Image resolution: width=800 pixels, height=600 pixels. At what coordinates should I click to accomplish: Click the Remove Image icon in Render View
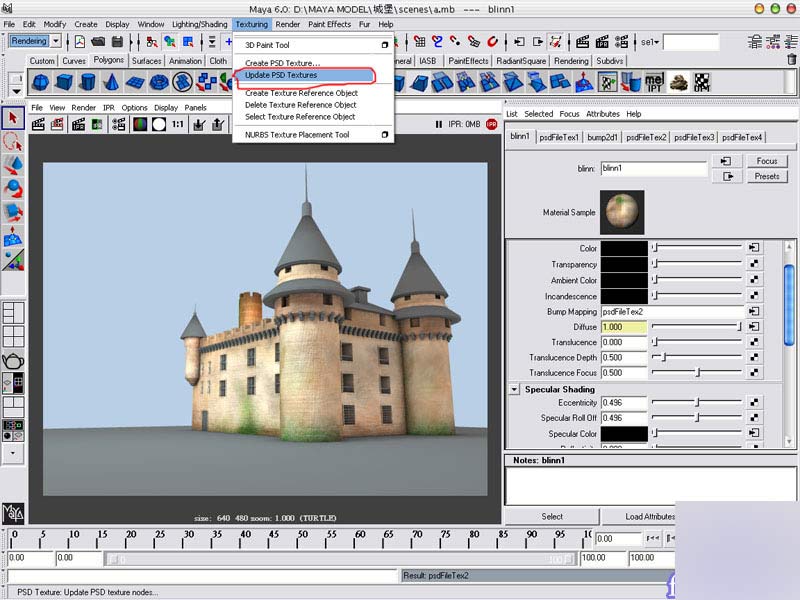point(218,124)
